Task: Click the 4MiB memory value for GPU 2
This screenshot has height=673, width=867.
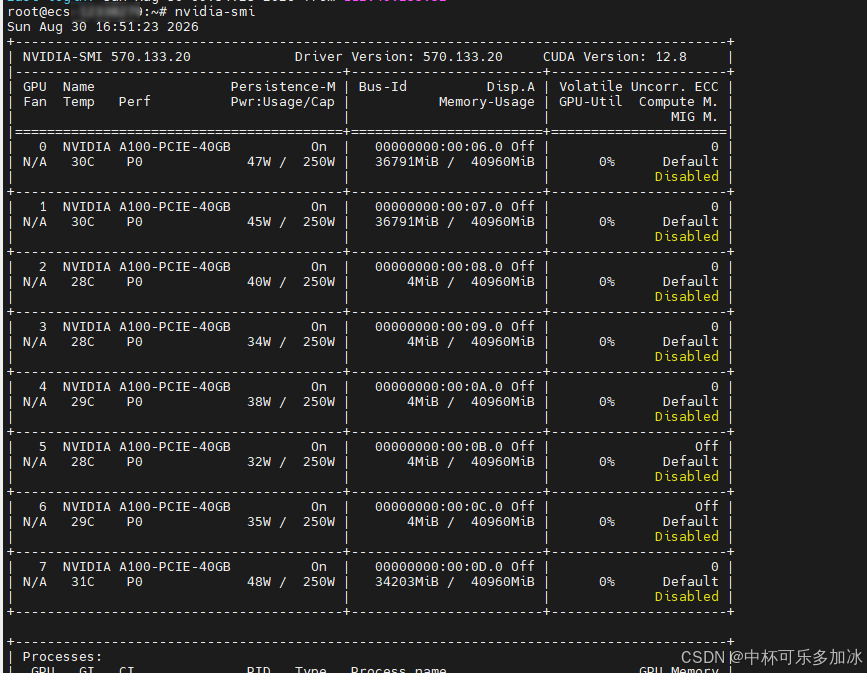Action: [x=423, y=281]
